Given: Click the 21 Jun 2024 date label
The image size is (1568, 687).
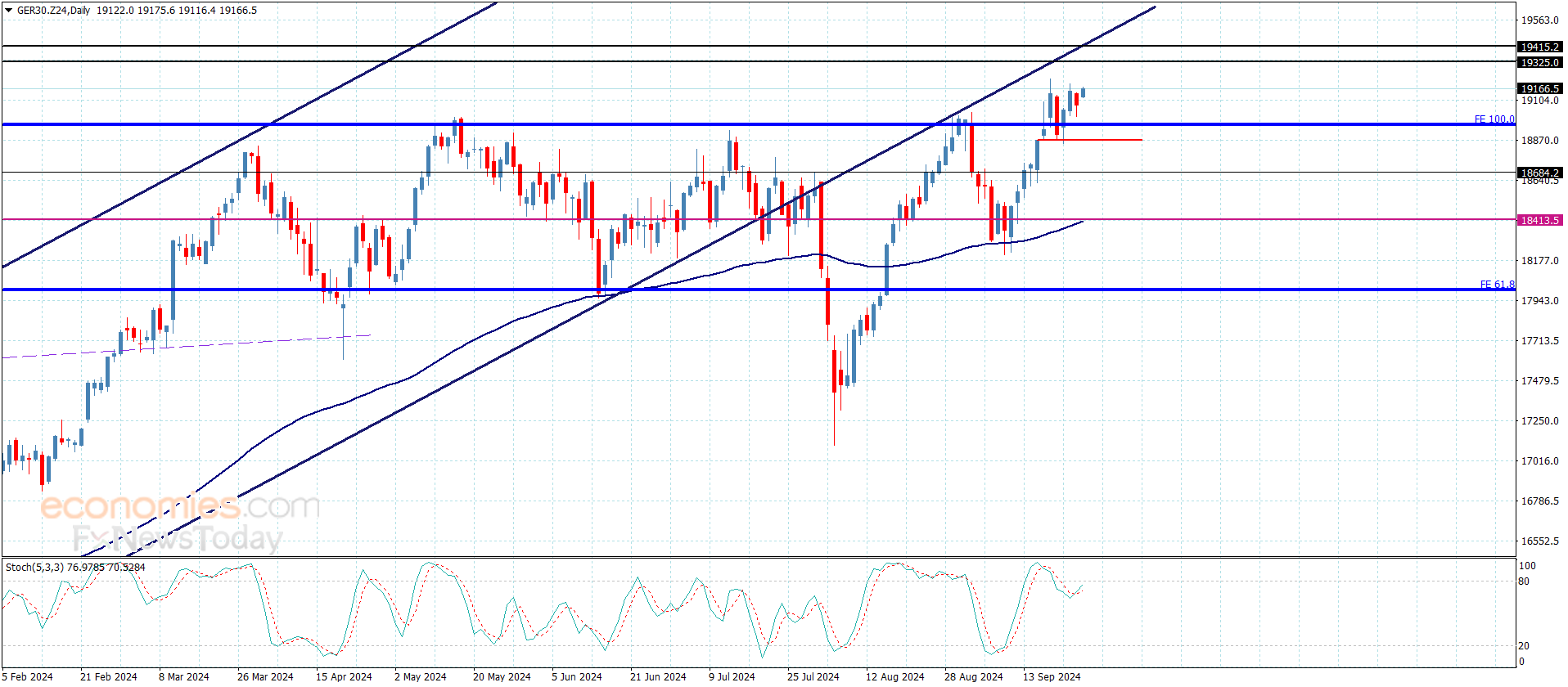Looking at the screenshot, I should coord(658,676).
